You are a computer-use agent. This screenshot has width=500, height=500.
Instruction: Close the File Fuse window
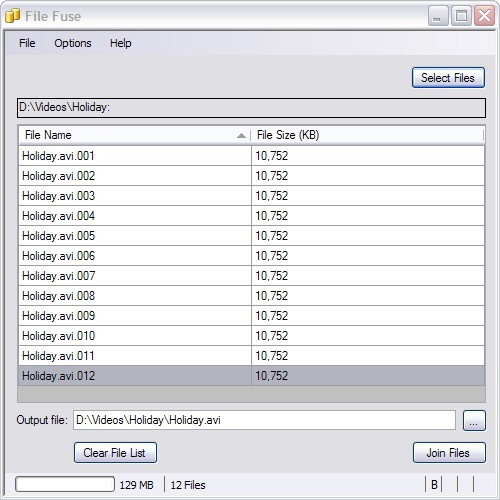[x=484, y=16]
